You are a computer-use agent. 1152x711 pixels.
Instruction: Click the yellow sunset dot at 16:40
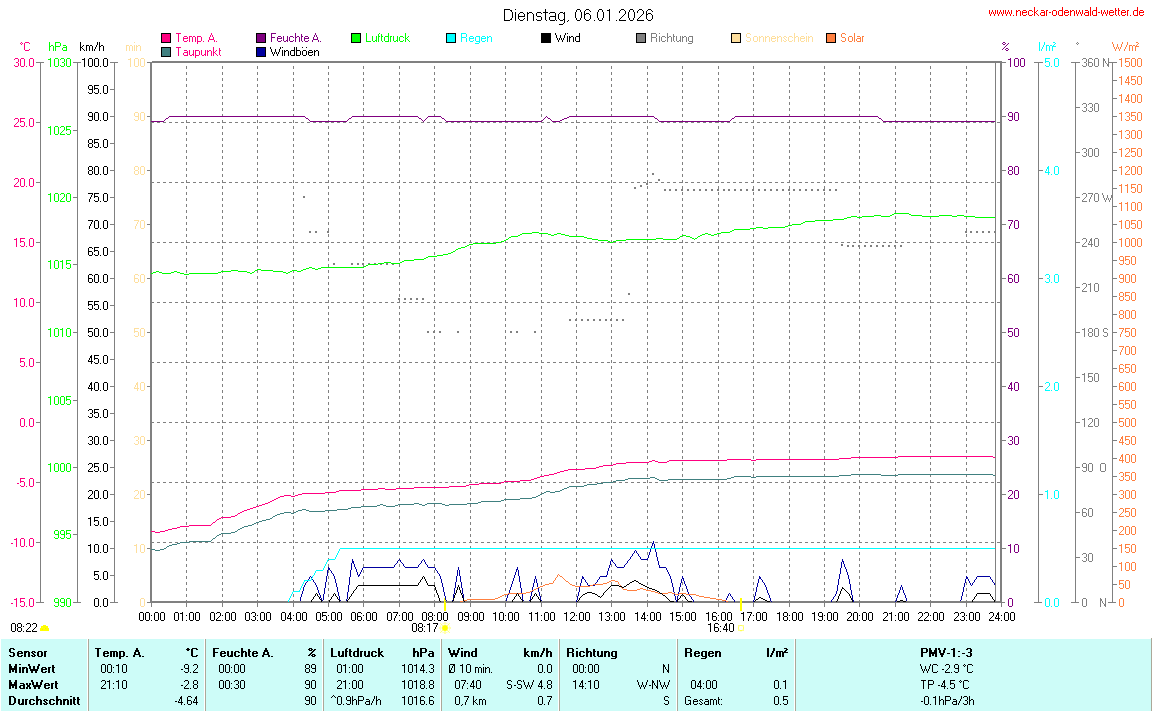tap(741, 628)
